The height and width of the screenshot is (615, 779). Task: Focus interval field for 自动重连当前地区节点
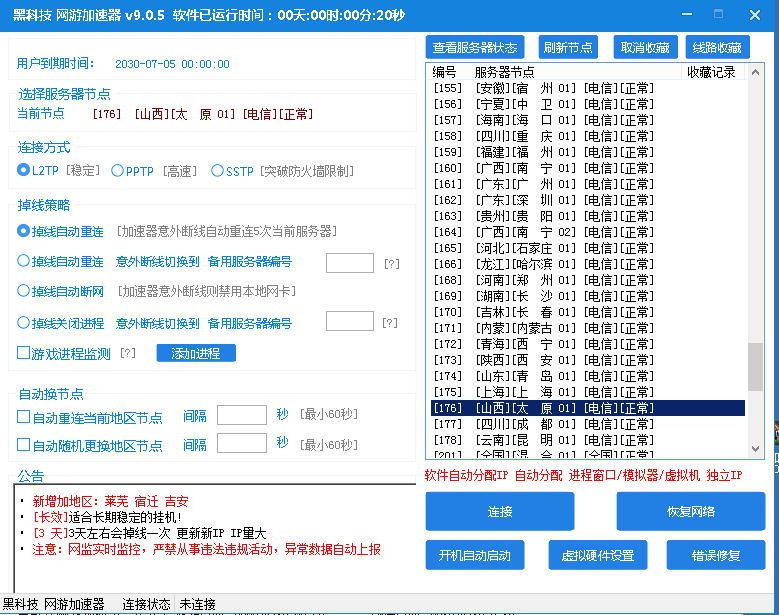coord(242,415)
